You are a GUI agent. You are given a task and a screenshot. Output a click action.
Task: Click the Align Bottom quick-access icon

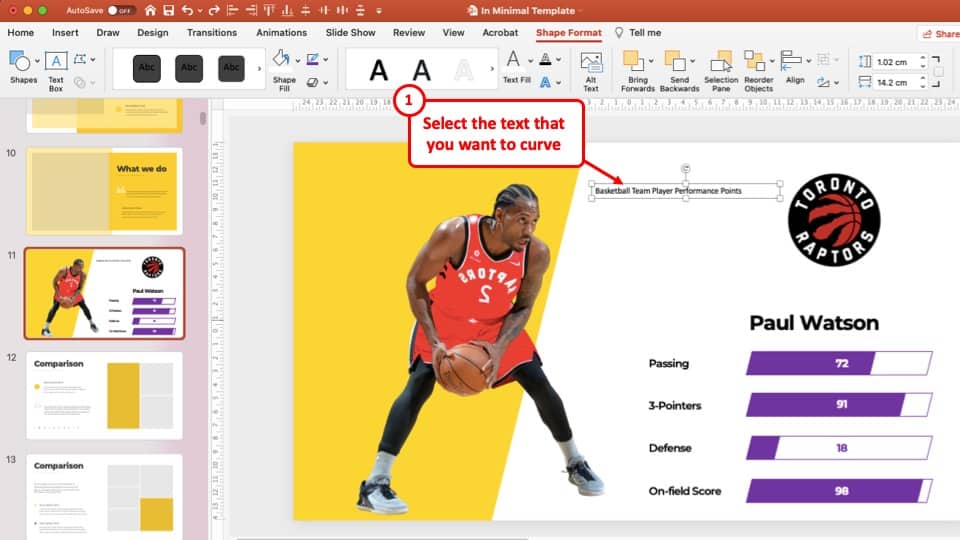(287, 10)
